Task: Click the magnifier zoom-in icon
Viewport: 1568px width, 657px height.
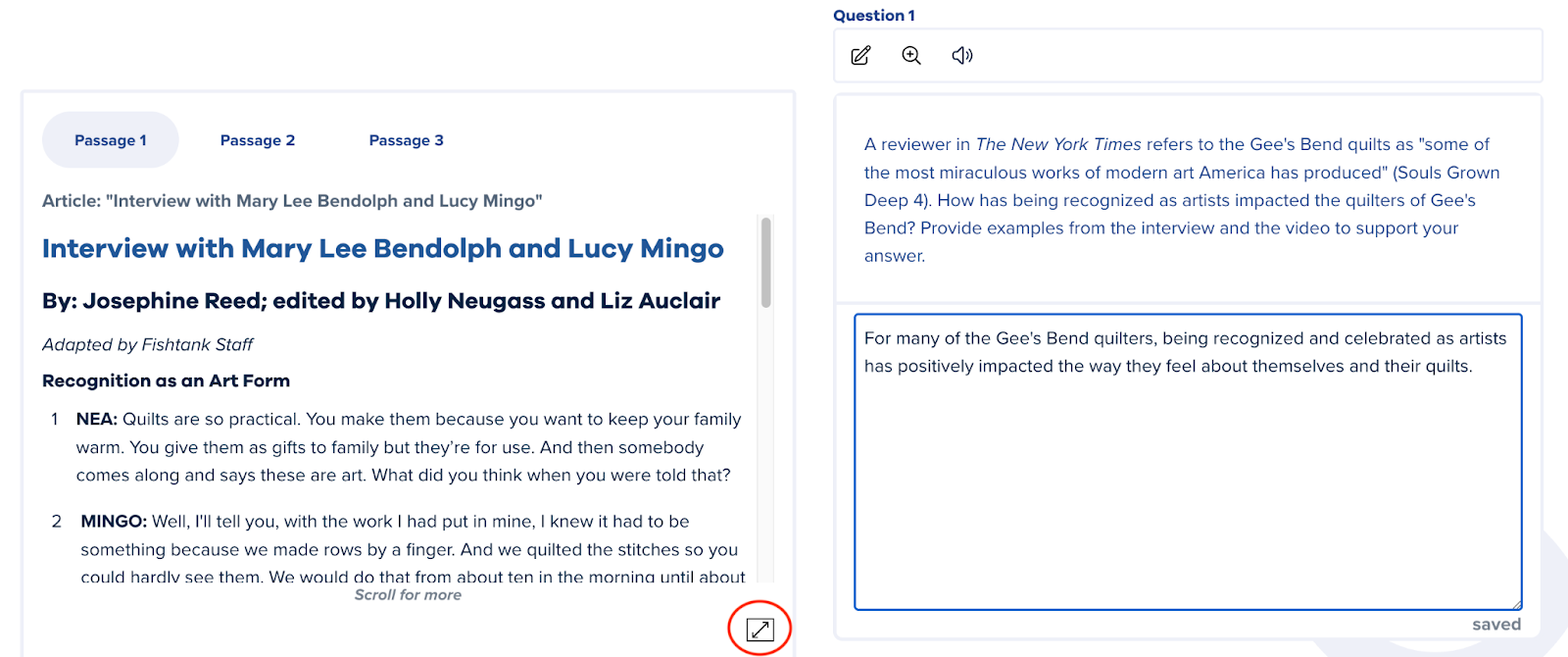Action: coord(911,56)
